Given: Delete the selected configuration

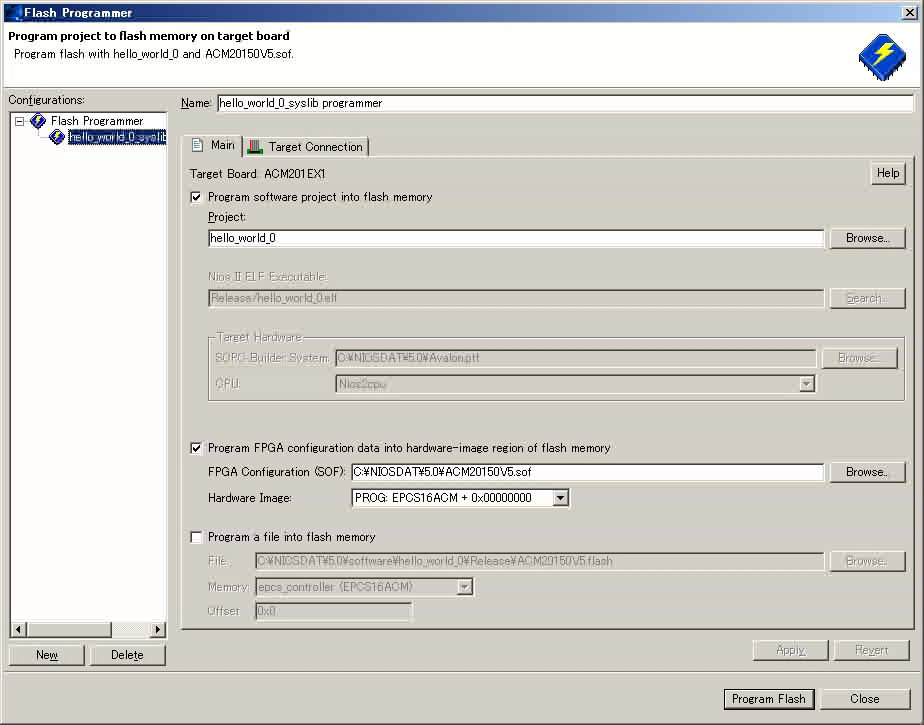Looking at the screenshot, I should [x=127, y=655].
